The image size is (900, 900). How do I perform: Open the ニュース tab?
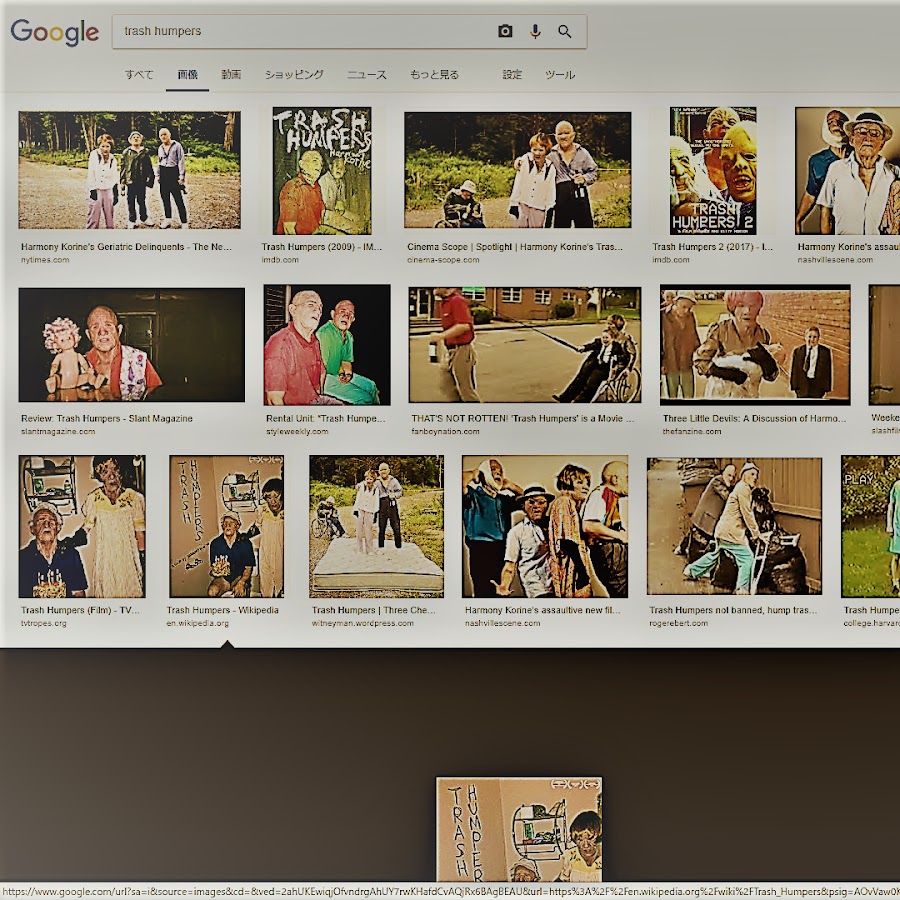click(367, 74)
